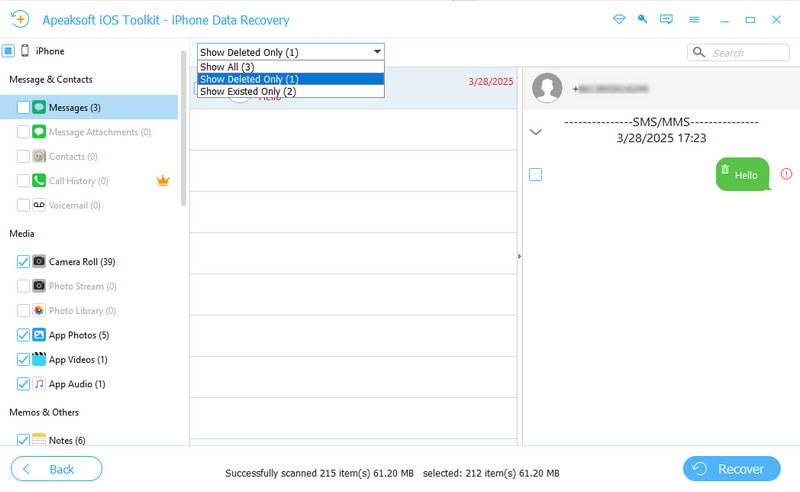Click the premium crown icon beside Call History

pyautogui.click(x=163, y=180)
